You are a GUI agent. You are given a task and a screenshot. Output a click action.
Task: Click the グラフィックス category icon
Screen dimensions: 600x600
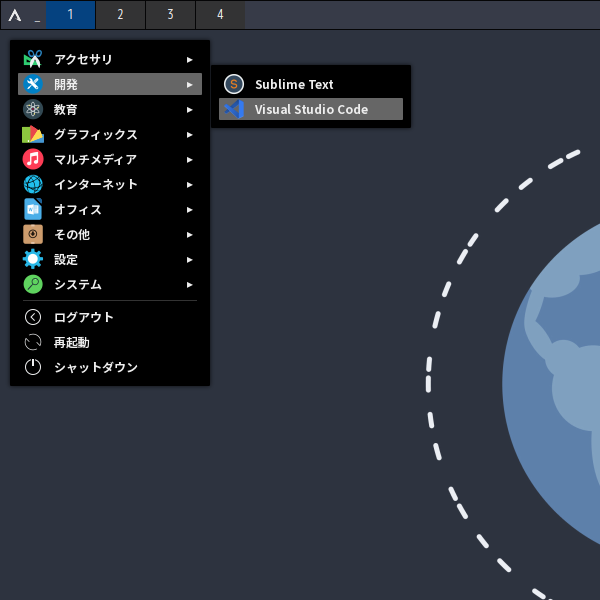(33, 135)
